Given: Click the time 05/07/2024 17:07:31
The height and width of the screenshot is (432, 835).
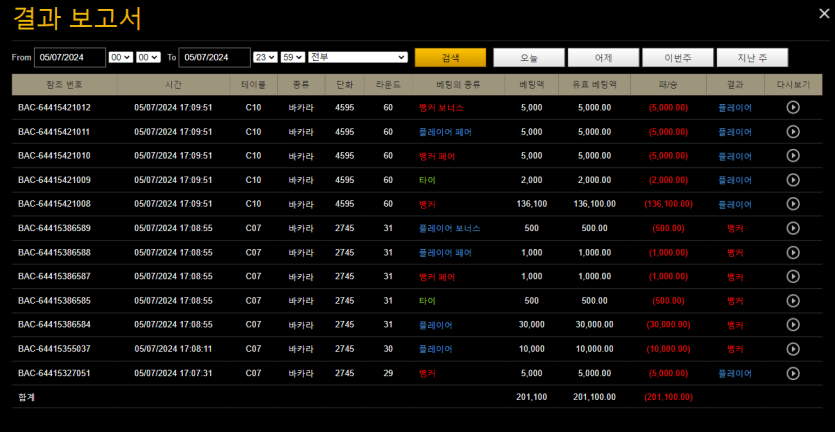Looking at the screenshot, I should click(174, 373).
